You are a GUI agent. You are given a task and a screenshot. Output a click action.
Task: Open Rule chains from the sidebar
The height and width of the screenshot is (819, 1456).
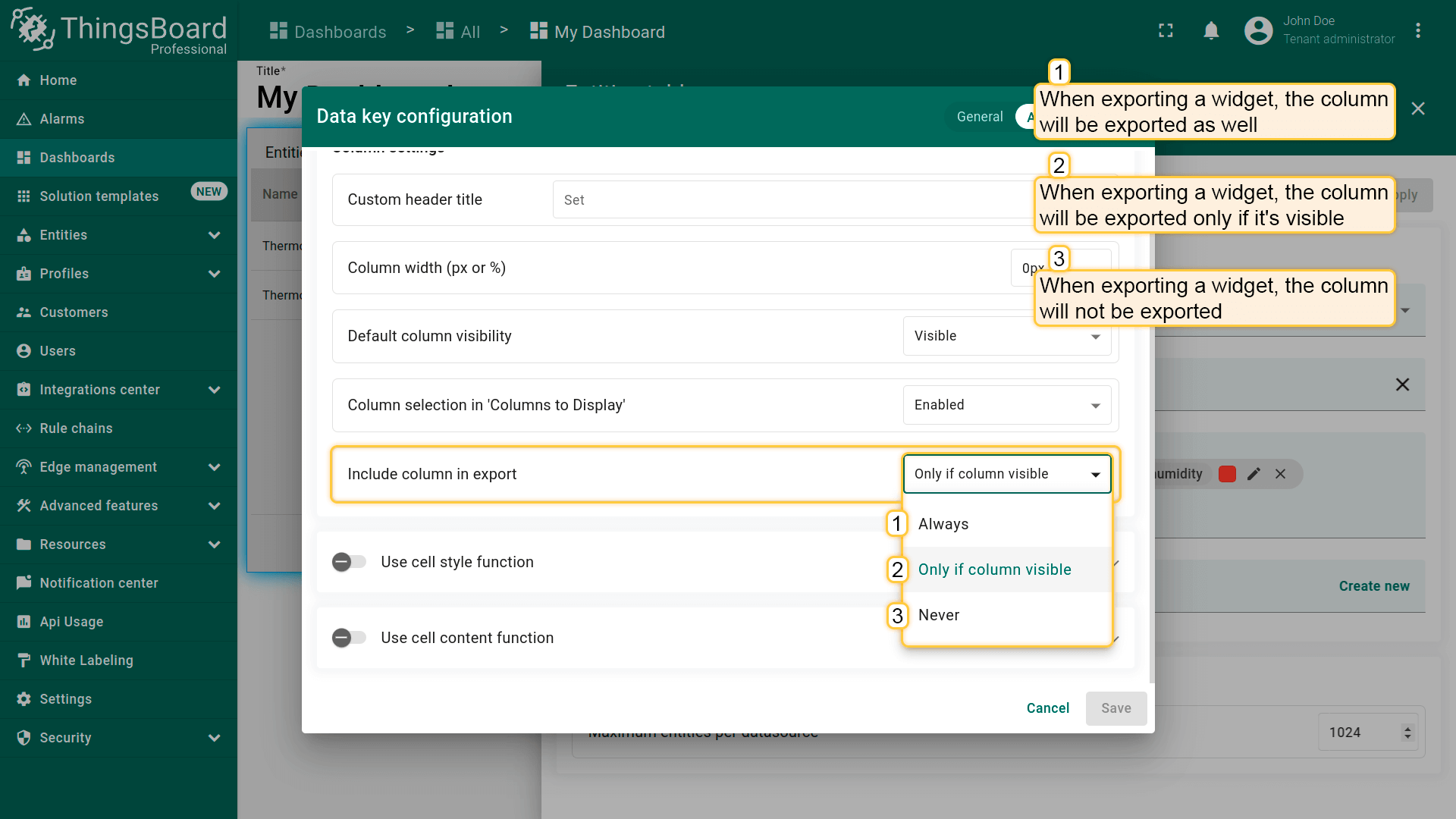tap(76, 428)
